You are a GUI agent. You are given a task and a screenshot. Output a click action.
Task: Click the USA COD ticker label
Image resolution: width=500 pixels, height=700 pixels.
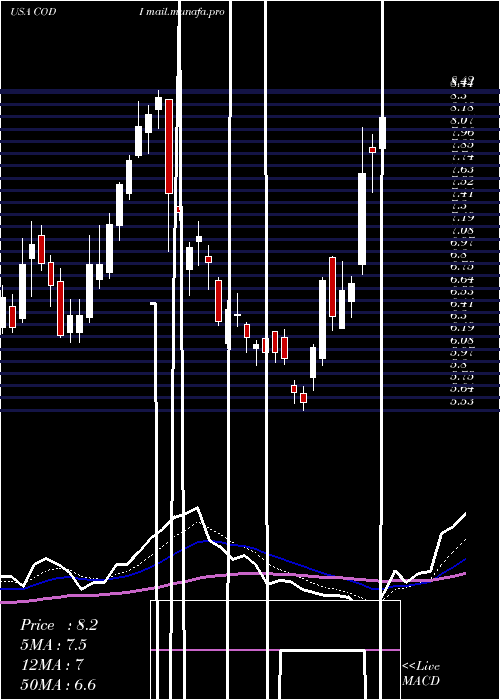(x=33, y=12)
